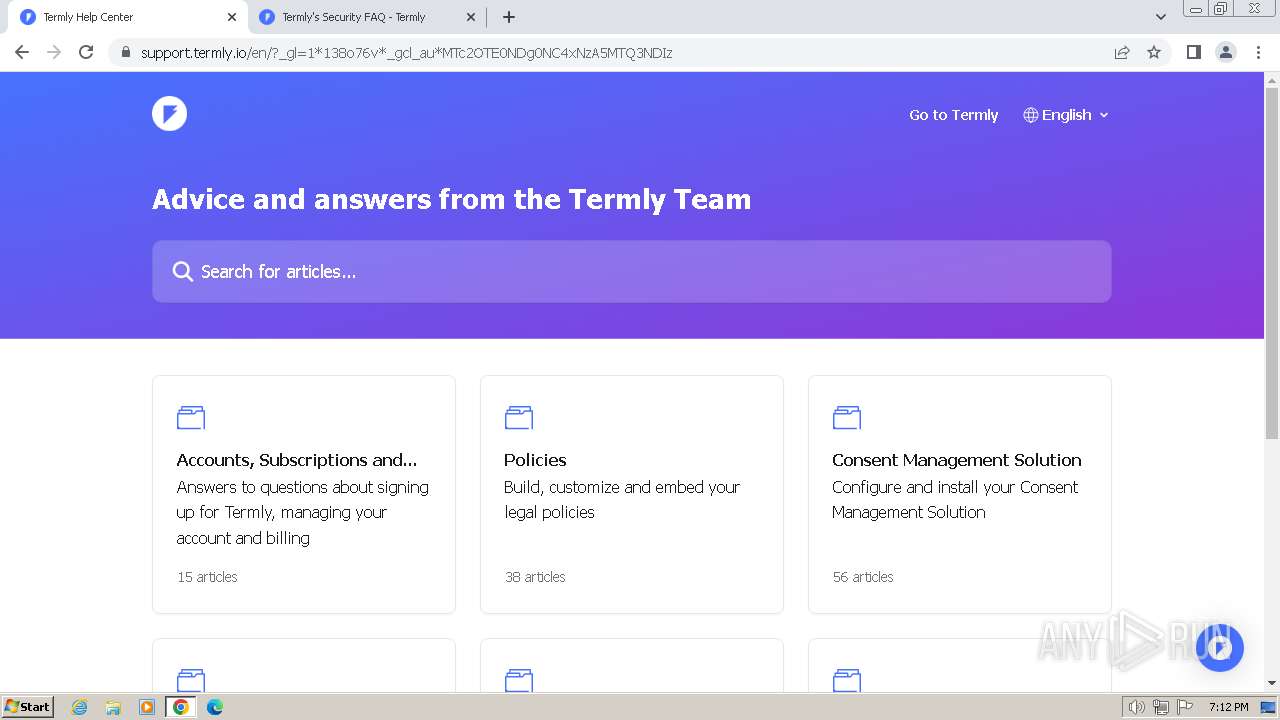Click Configure and install description text

point(955,499)
